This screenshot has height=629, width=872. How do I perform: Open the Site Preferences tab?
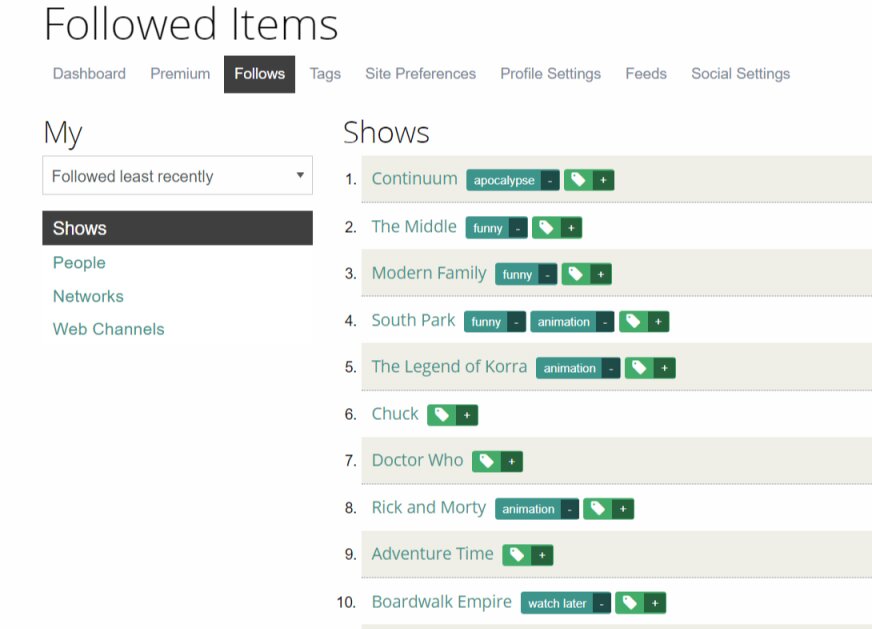tap(420, 74)
